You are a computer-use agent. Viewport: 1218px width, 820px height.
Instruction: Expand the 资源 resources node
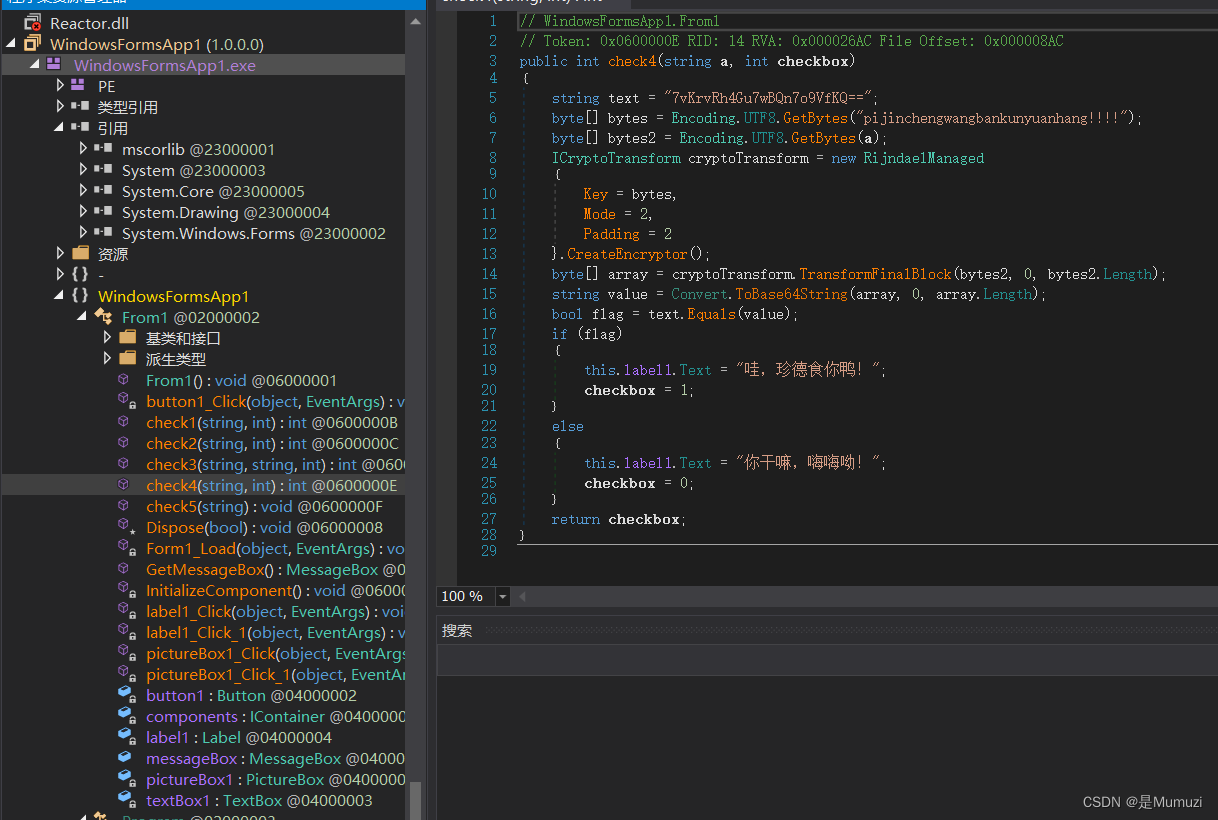coord(60,254)
